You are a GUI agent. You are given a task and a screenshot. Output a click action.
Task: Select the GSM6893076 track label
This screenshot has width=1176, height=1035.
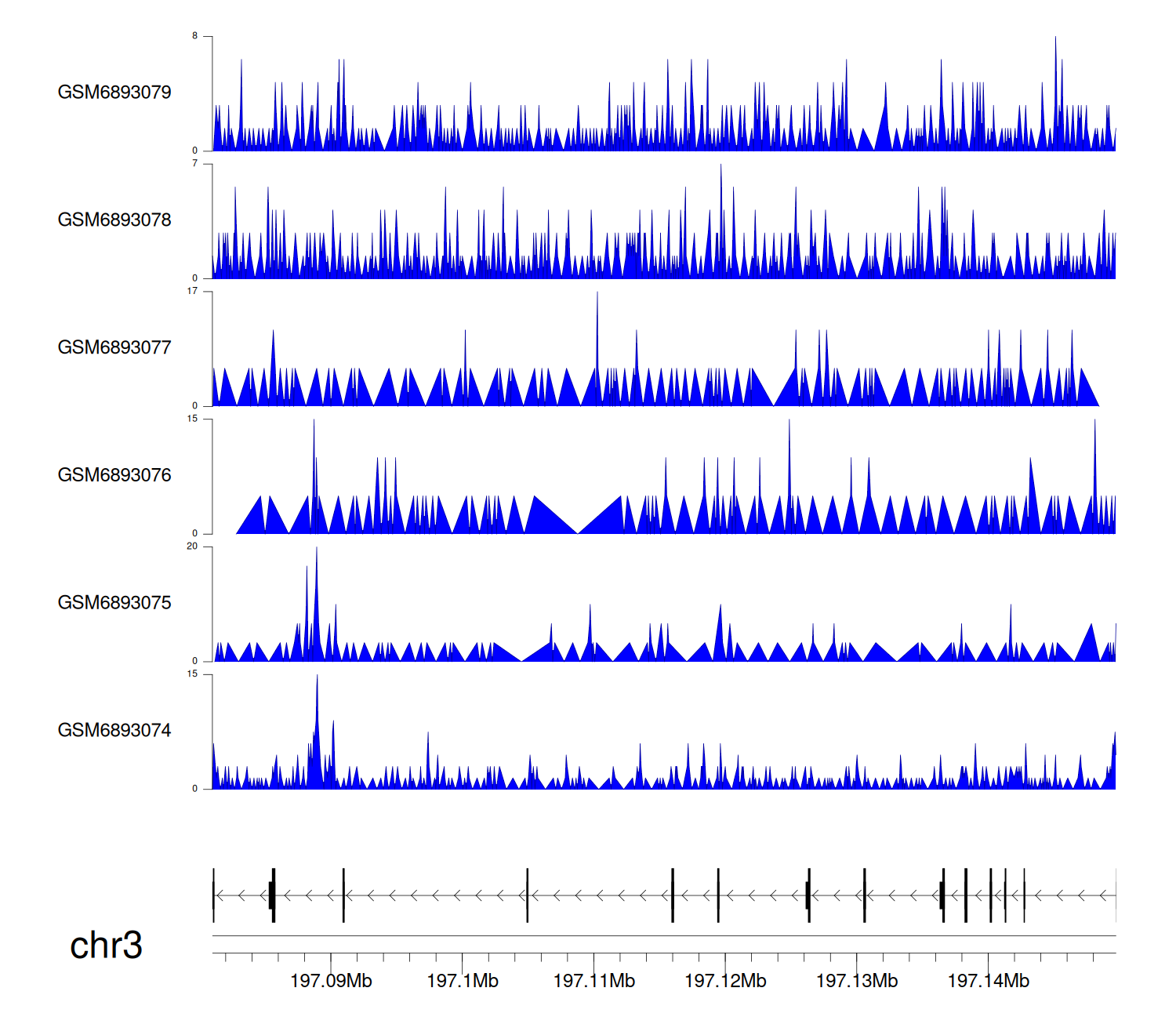point(114,475)
